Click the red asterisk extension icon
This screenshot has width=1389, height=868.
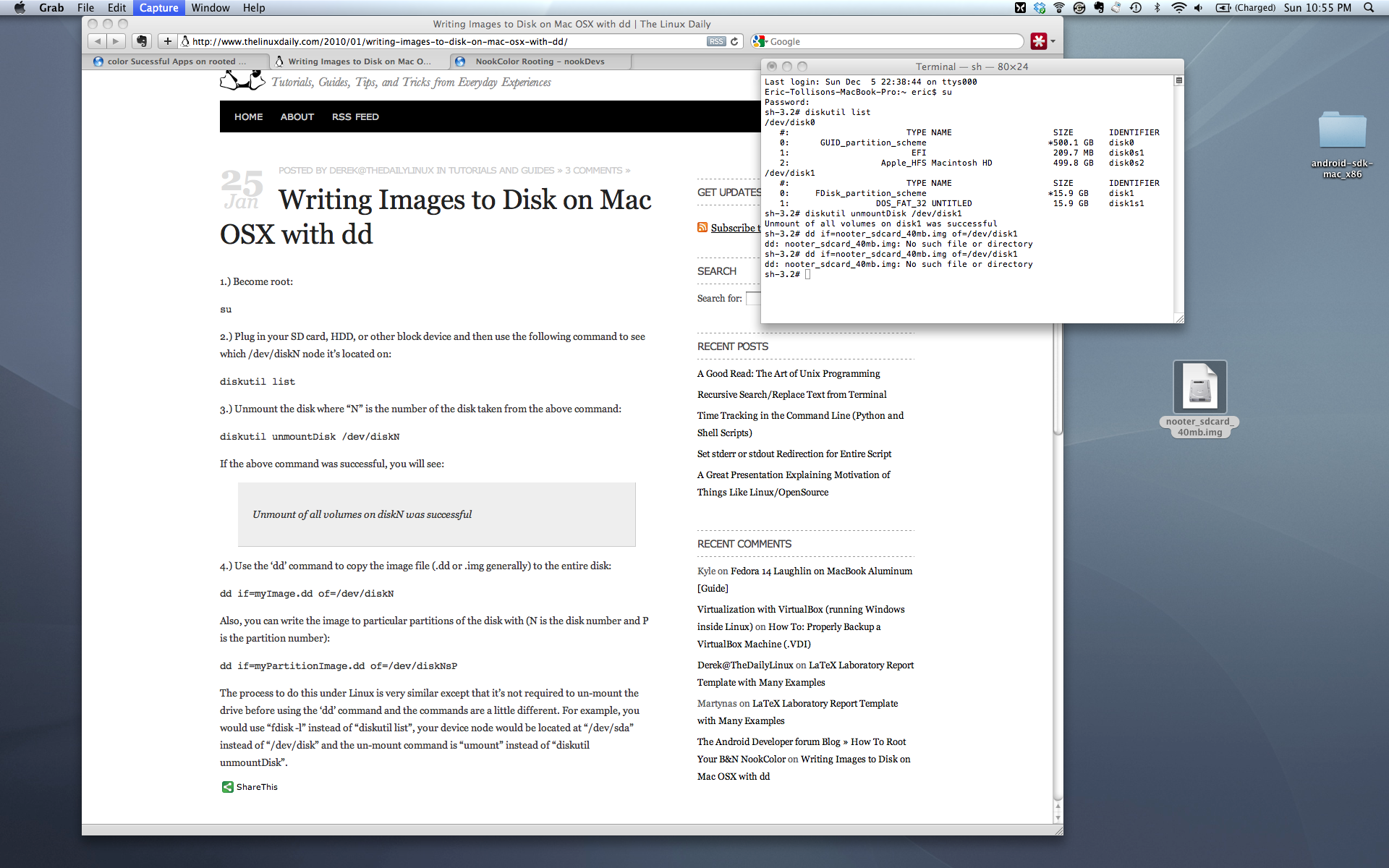[x=1039, y=41]
